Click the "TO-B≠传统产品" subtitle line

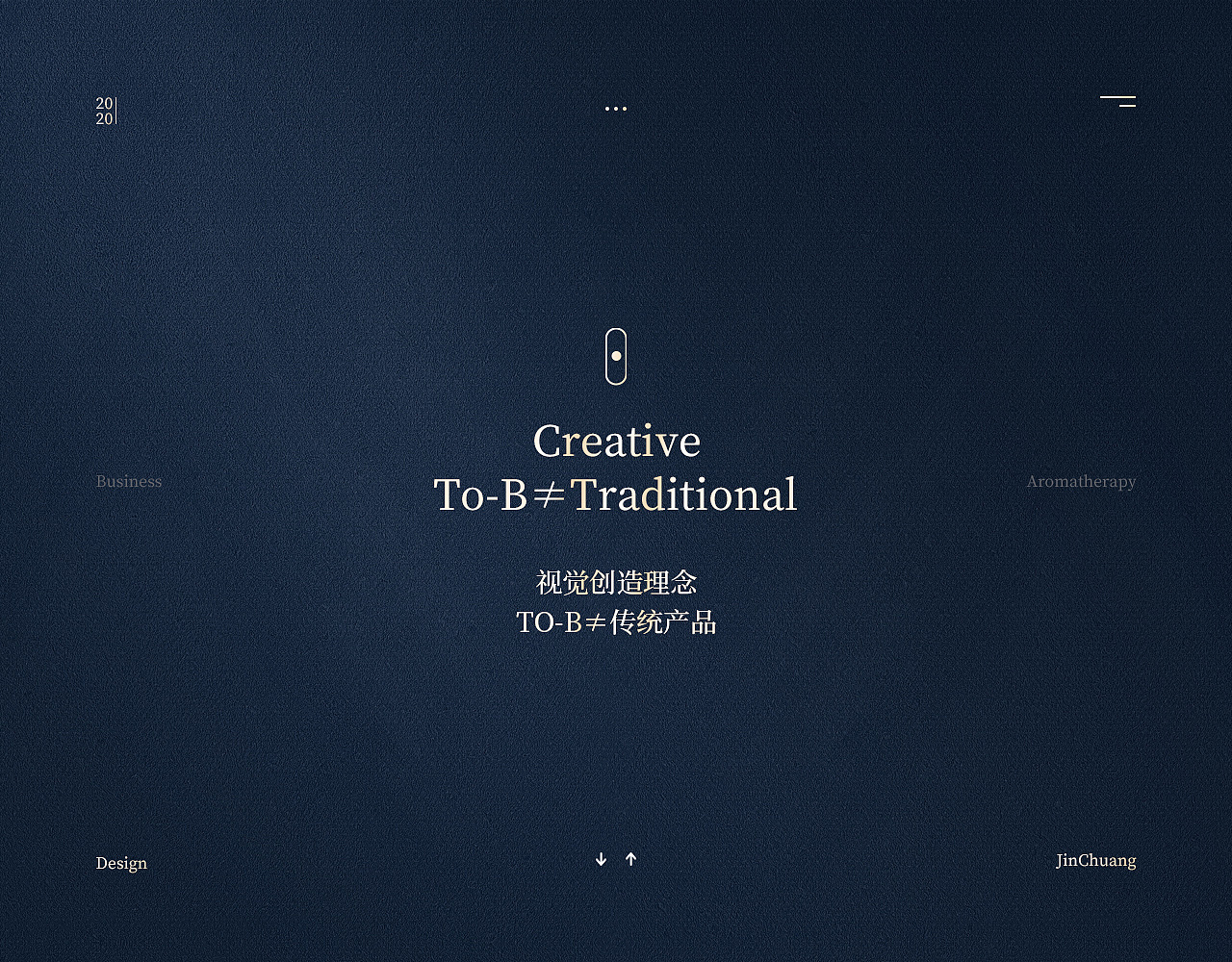616,622
